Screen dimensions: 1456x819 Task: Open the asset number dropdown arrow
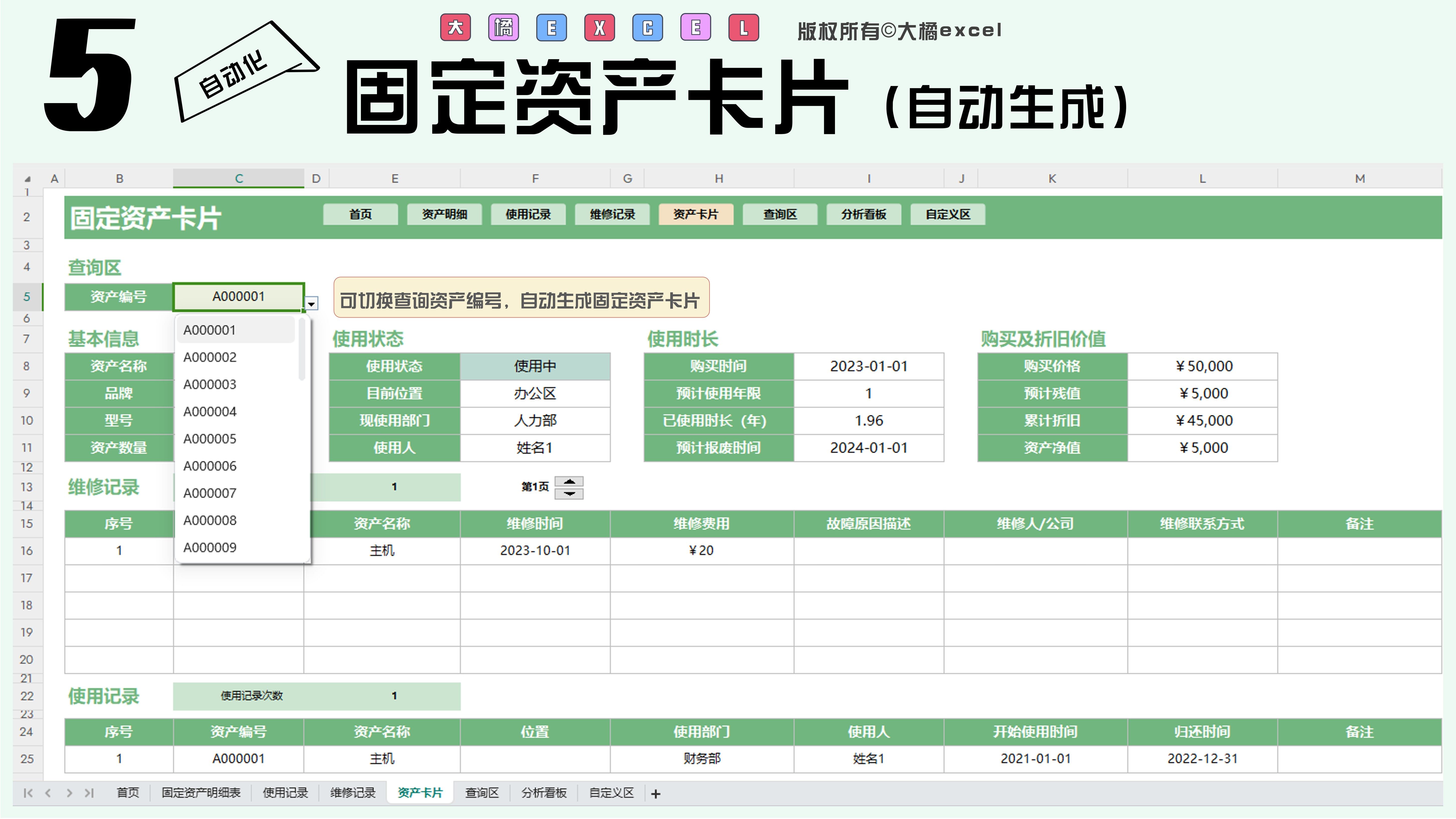(x=312, y=304)
